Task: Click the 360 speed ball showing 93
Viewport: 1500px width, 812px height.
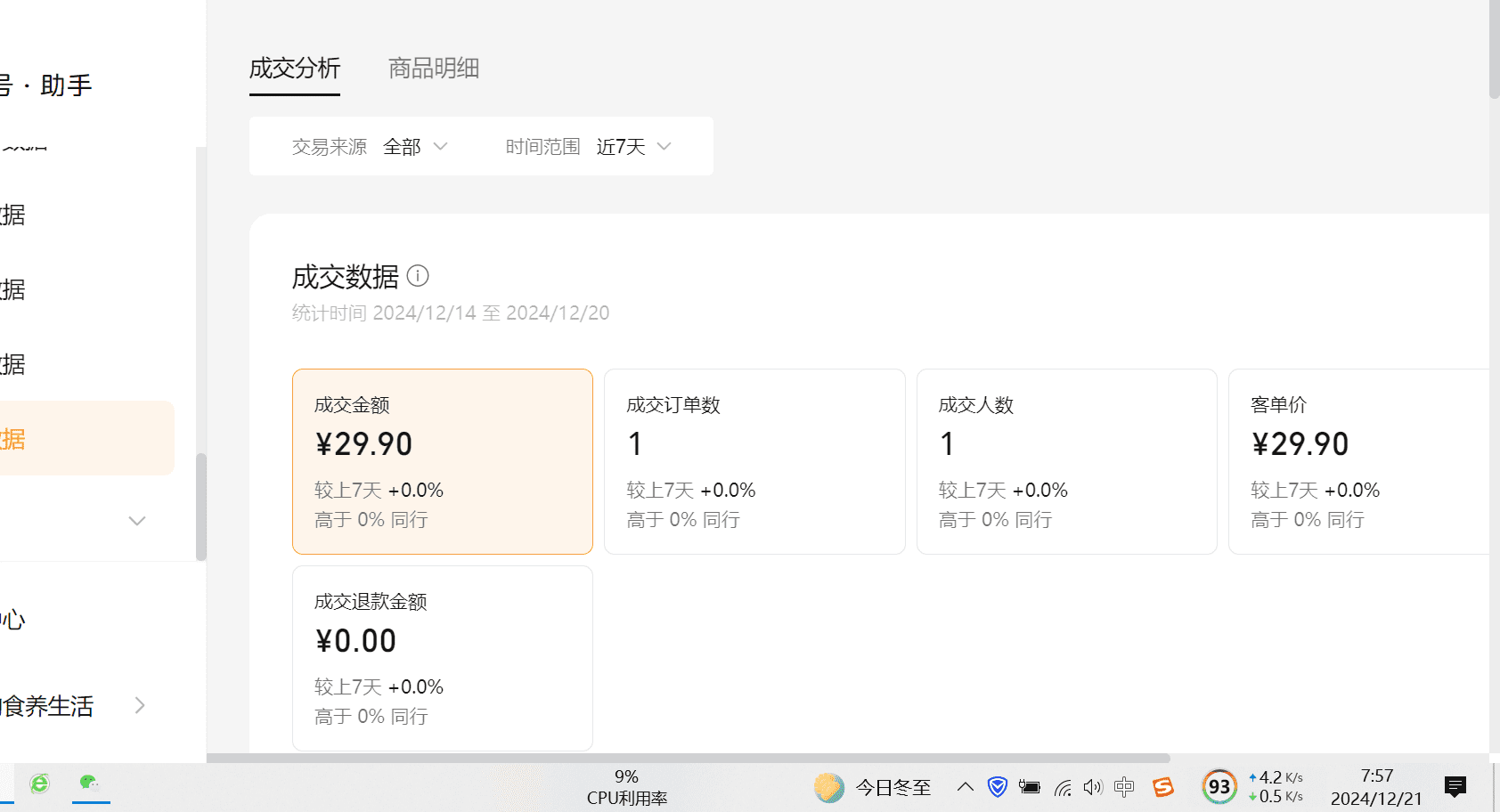Action: 1219,786
